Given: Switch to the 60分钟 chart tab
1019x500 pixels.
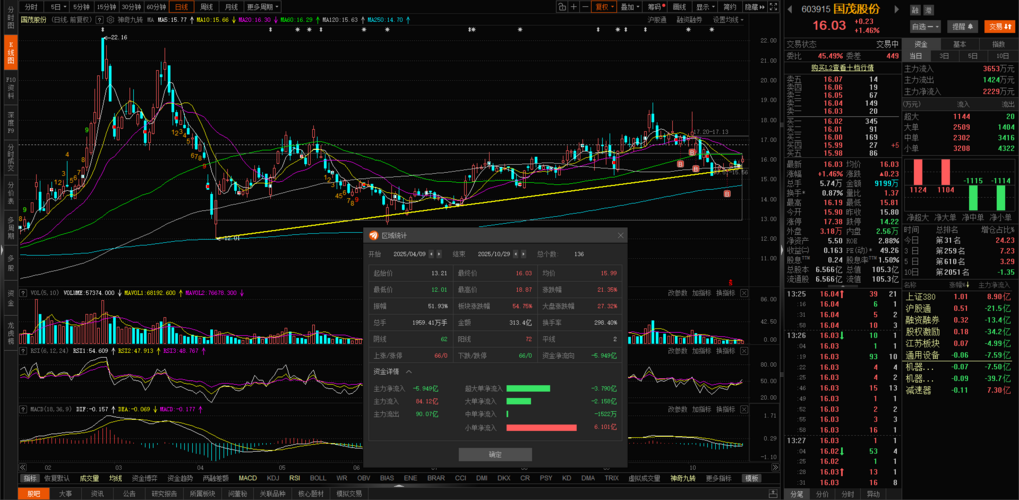Looking at the screenshot, I should tap(156, 7).
